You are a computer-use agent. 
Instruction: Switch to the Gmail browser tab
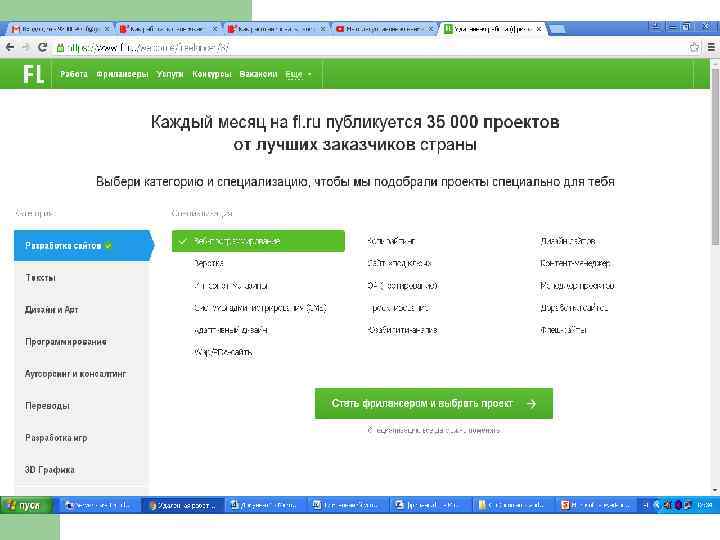tap(61, 28)
